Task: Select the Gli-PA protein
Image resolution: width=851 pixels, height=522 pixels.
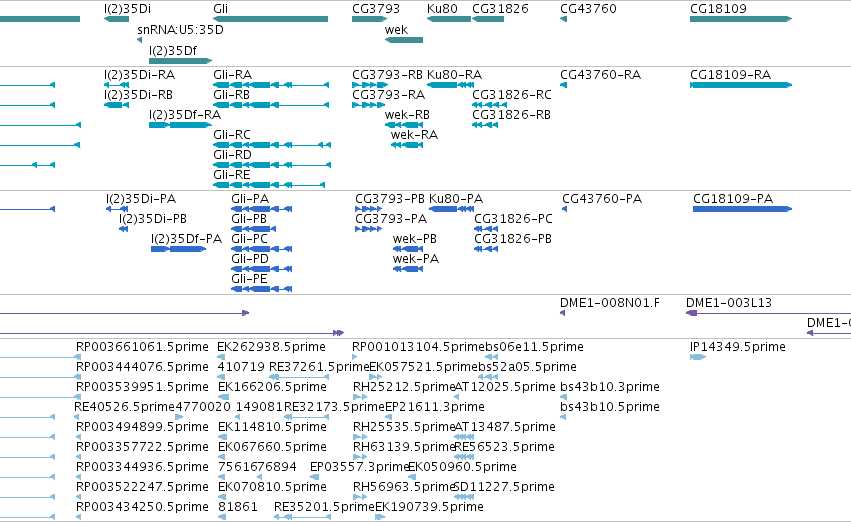Action: click(x=250, y=199)
